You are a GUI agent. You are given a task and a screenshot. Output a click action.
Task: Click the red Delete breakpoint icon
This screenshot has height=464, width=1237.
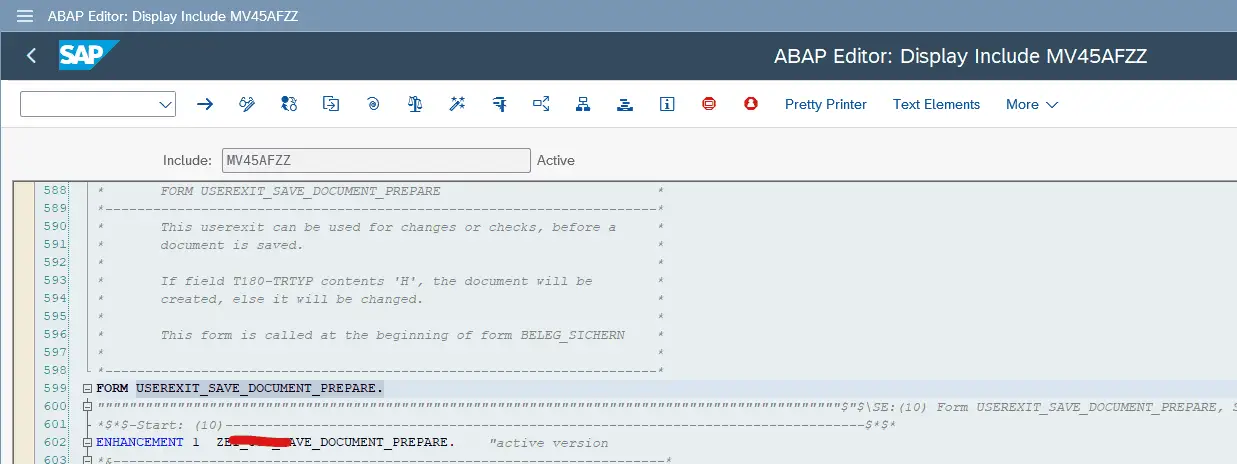pos(751,104)
